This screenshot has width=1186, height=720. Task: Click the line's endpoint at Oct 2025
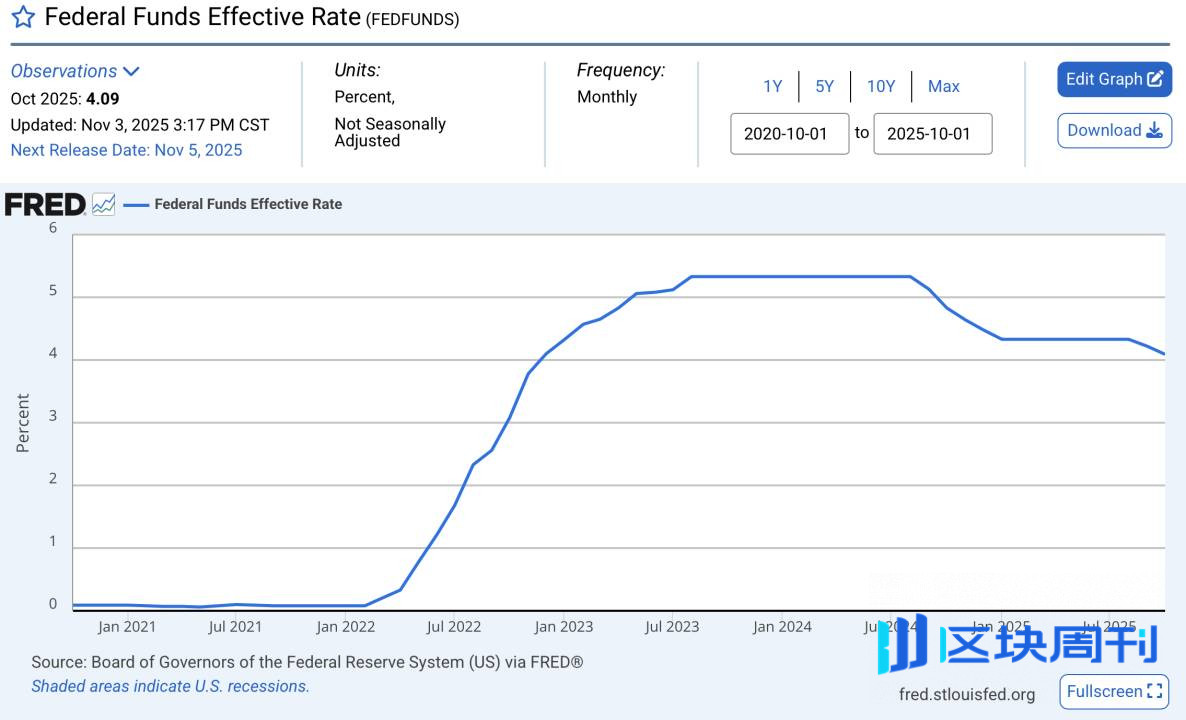point(1164,354)
